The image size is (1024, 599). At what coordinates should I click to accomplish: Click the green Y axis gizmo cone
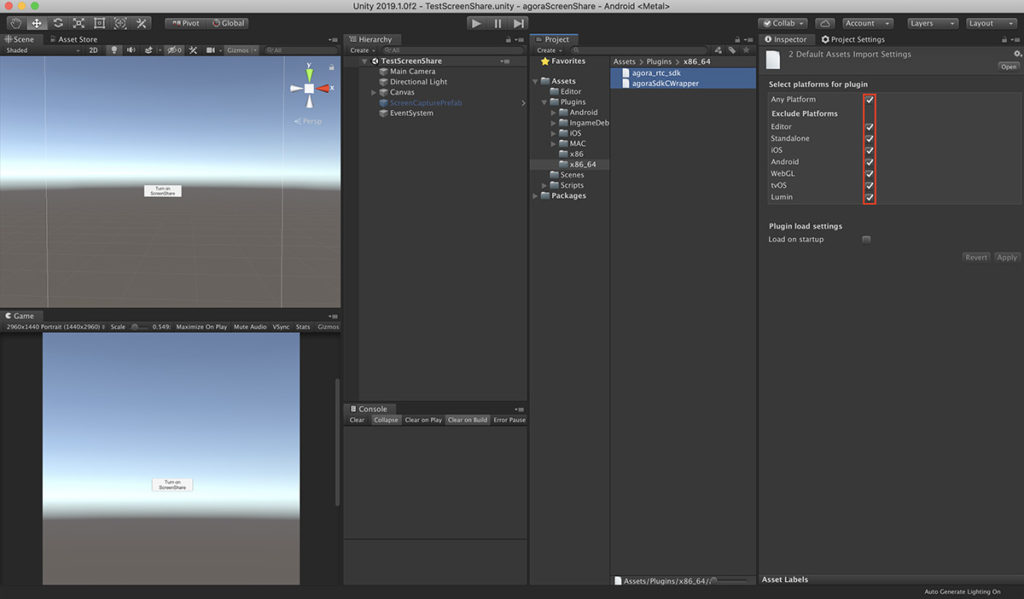(x=310, y=74)
